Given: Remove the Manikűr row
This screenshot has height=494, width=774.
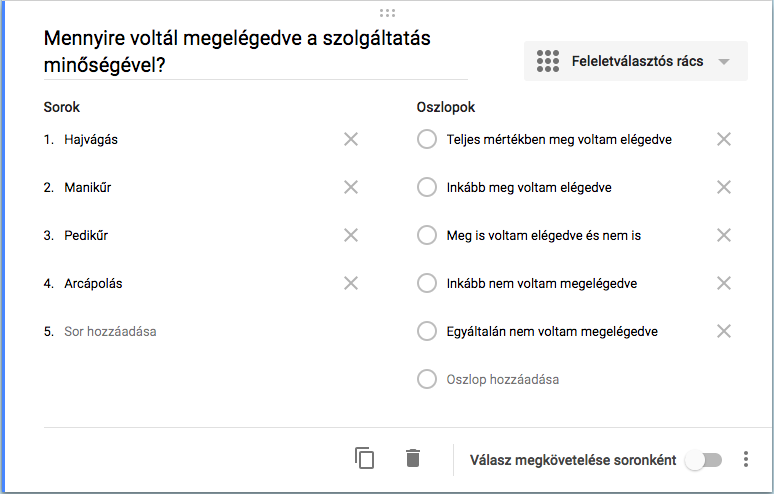Looking at the screenshot, I should 351,187.
